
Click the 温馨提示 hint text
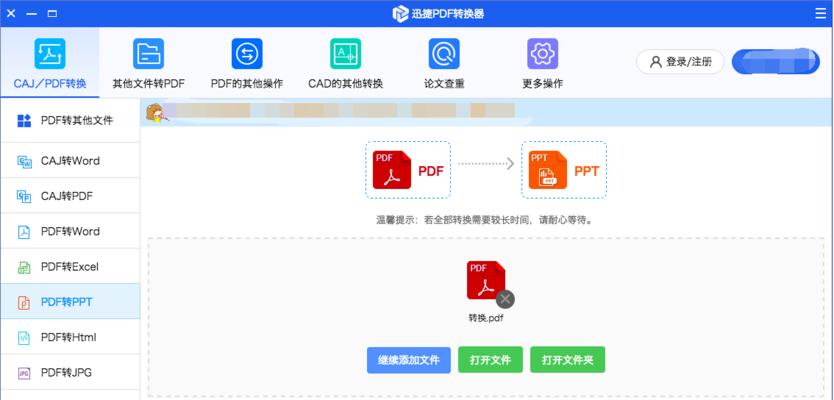point(484,220)
